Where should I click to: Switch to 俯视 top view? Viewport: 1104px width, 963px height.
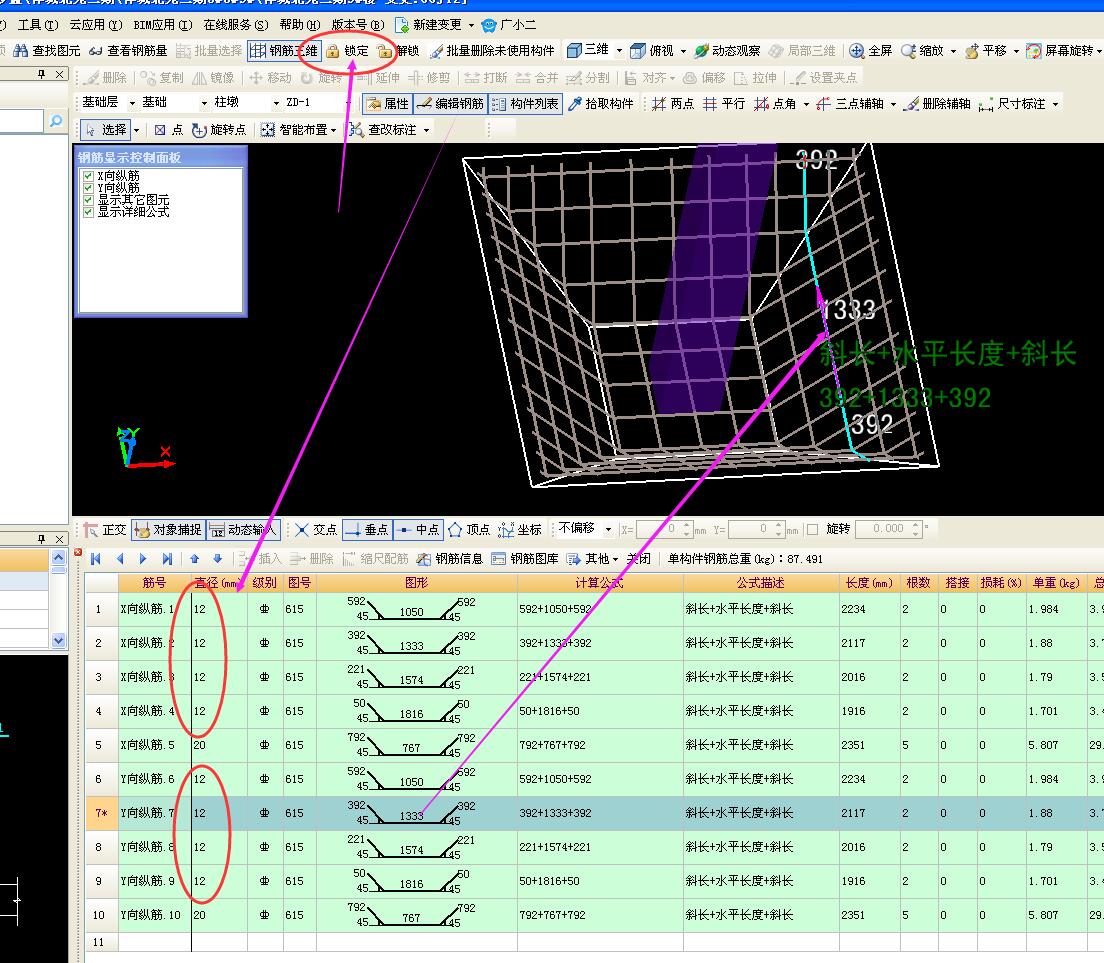652,51
